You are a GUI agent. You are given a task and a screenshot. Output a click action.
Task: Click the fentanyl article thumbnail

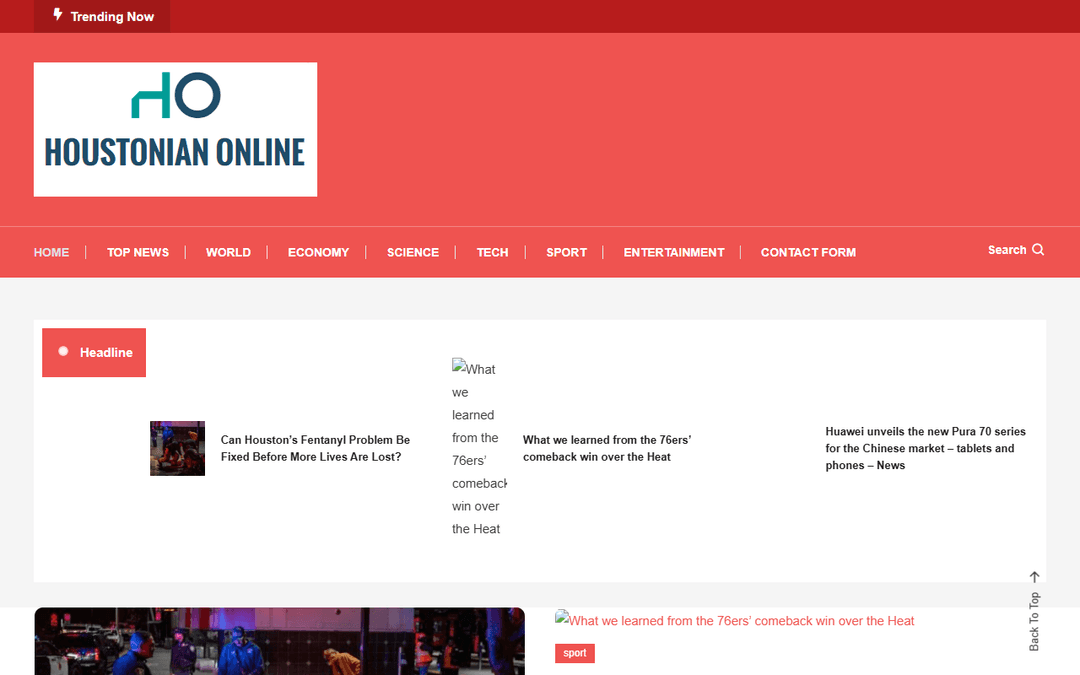[178, 448]
